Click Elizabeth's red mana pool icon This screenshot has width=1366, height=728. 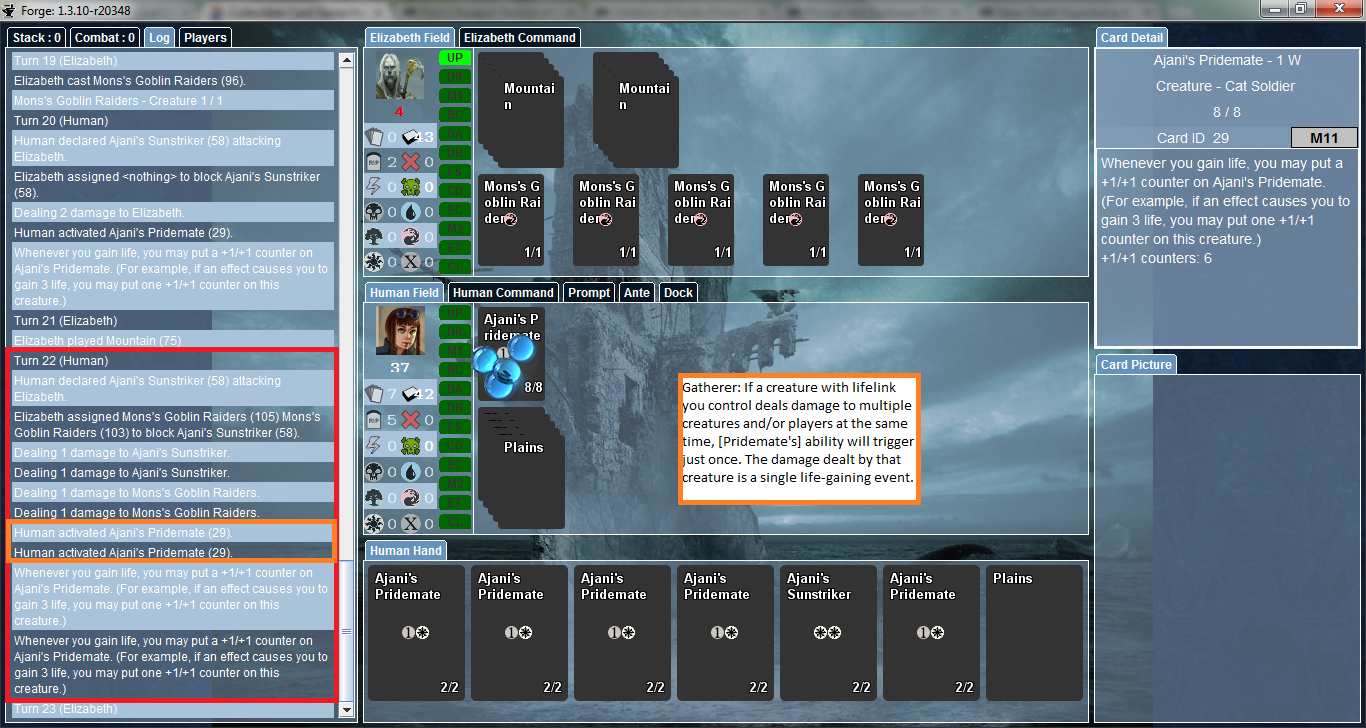(410, 237)
